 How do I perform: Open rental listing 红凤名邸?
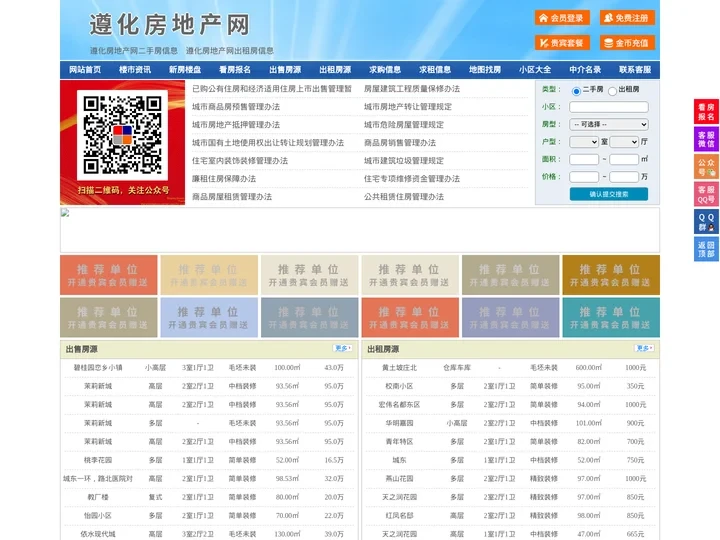point(399,516)
